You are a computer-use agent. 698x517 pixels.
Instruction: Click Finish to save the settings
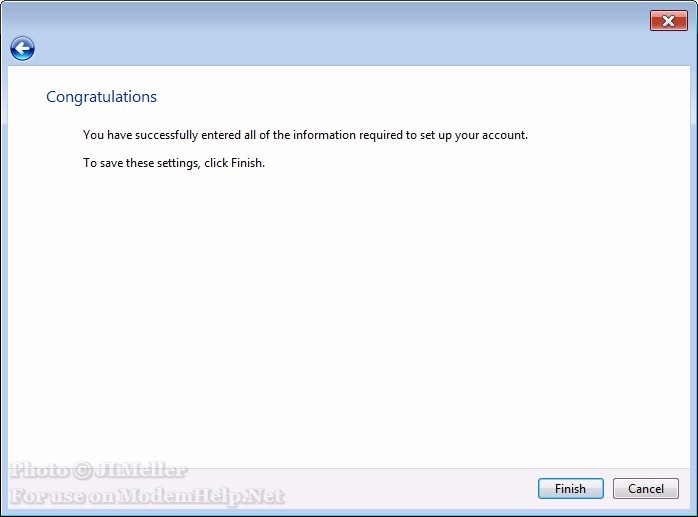tap(570, 489)
